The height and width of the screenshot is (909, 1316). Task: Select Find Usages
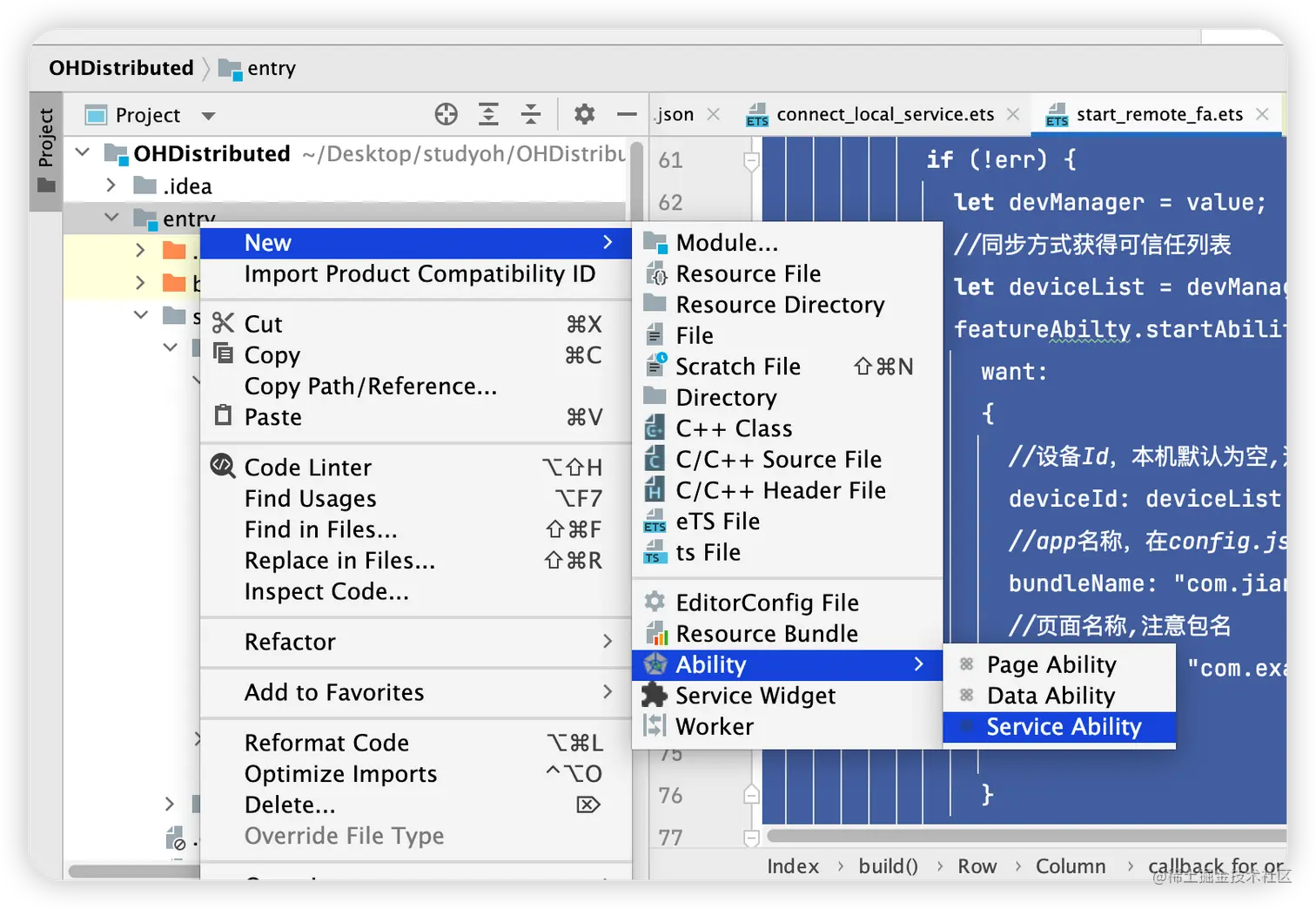pyautogui.click(x=416, y=498)
